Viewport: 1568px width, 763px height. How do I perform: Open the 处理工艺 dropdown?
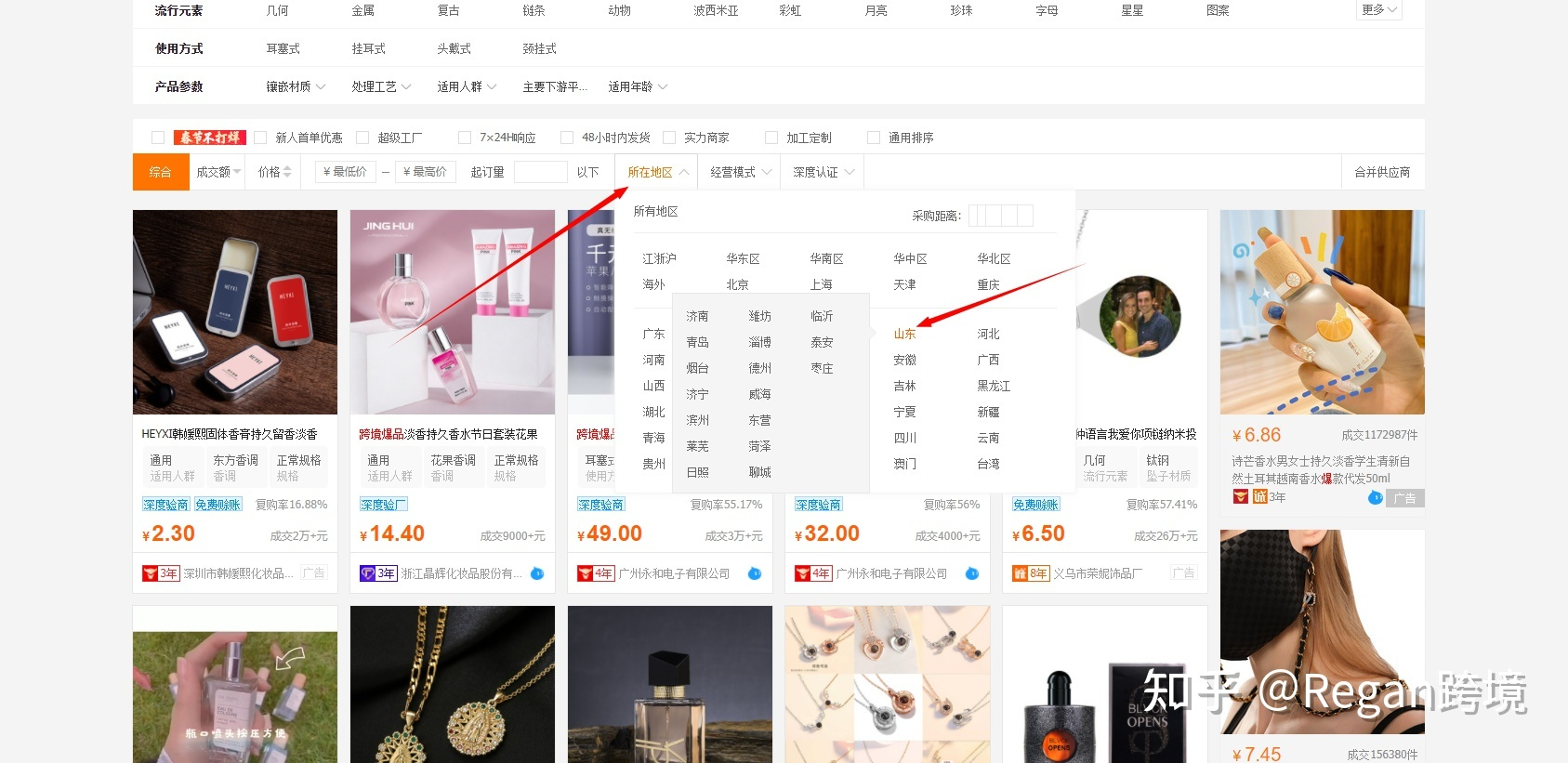coord(381,86)
